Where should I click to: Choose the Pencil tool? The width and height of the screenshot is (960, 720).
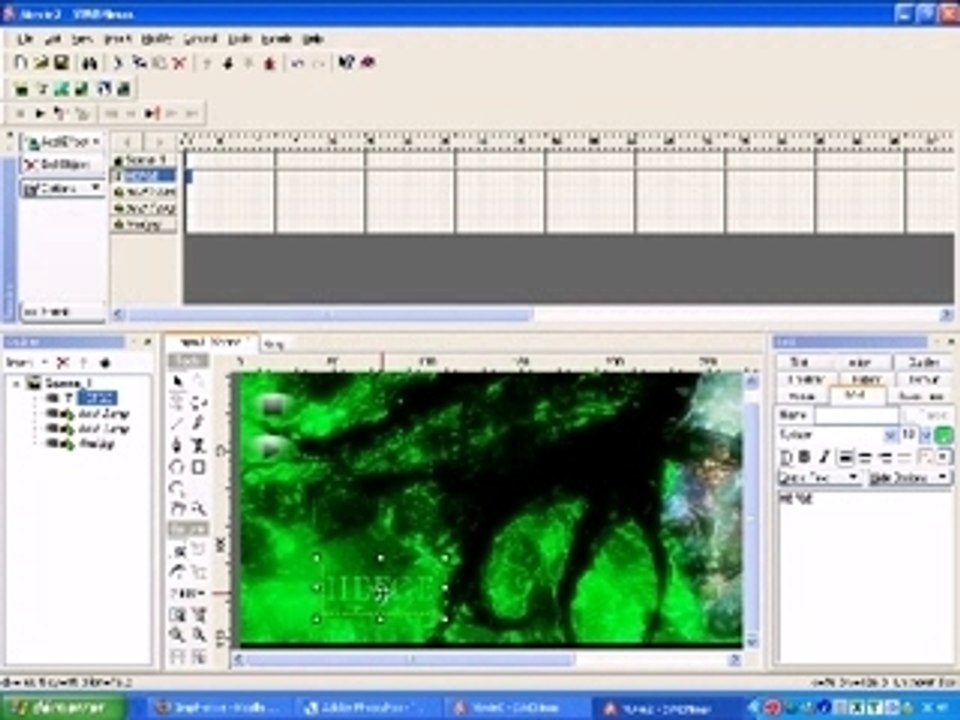(198, 422)
